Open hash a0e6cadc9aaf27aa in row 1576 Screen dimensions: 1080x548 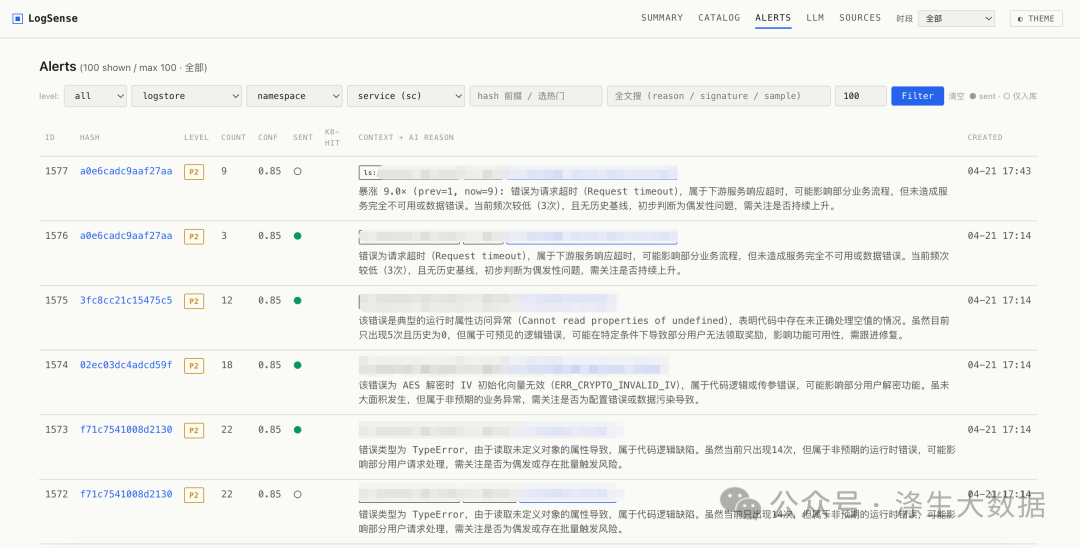(x=126, y=235)
